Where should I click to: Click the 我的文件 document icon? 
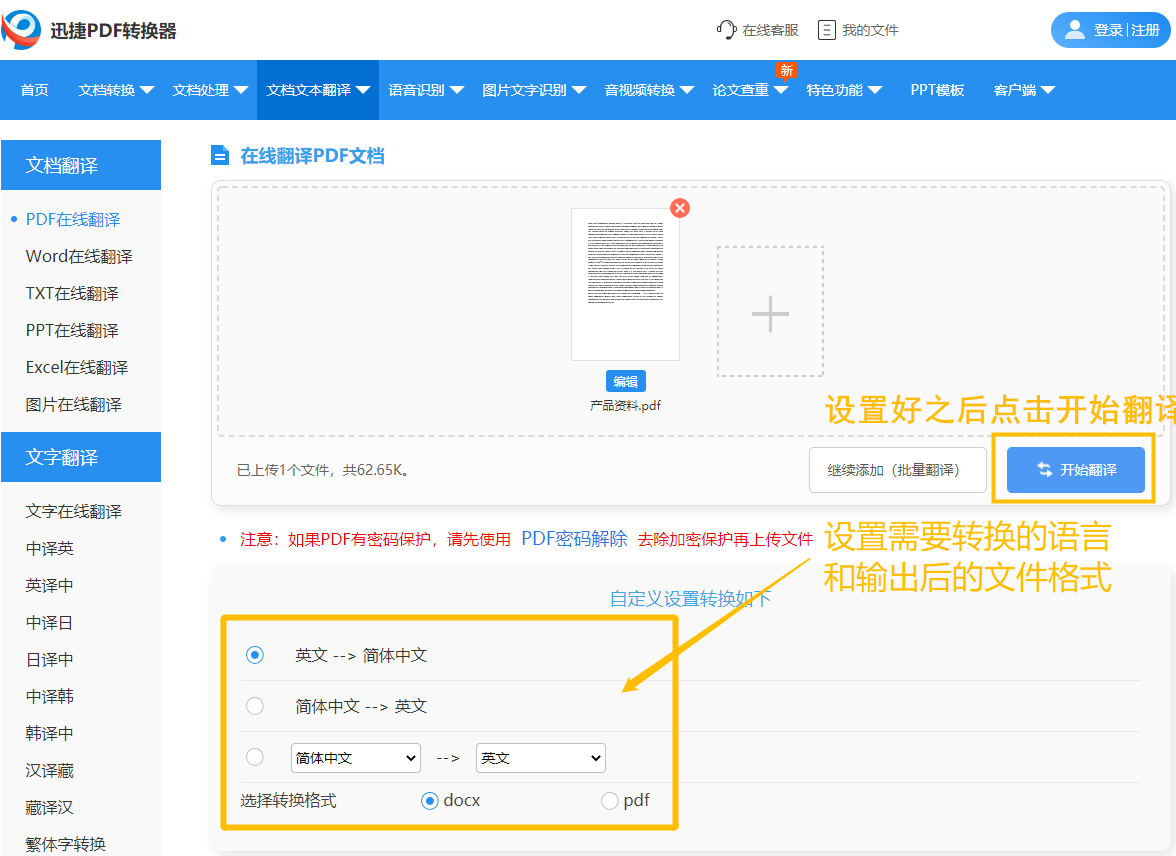826,30
